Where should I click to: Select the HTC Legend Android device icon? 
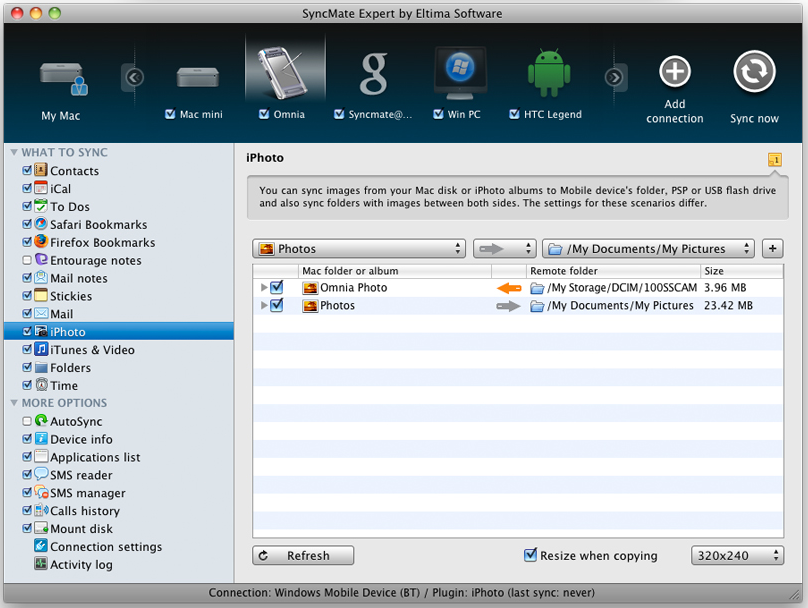[x=548, y=73]
